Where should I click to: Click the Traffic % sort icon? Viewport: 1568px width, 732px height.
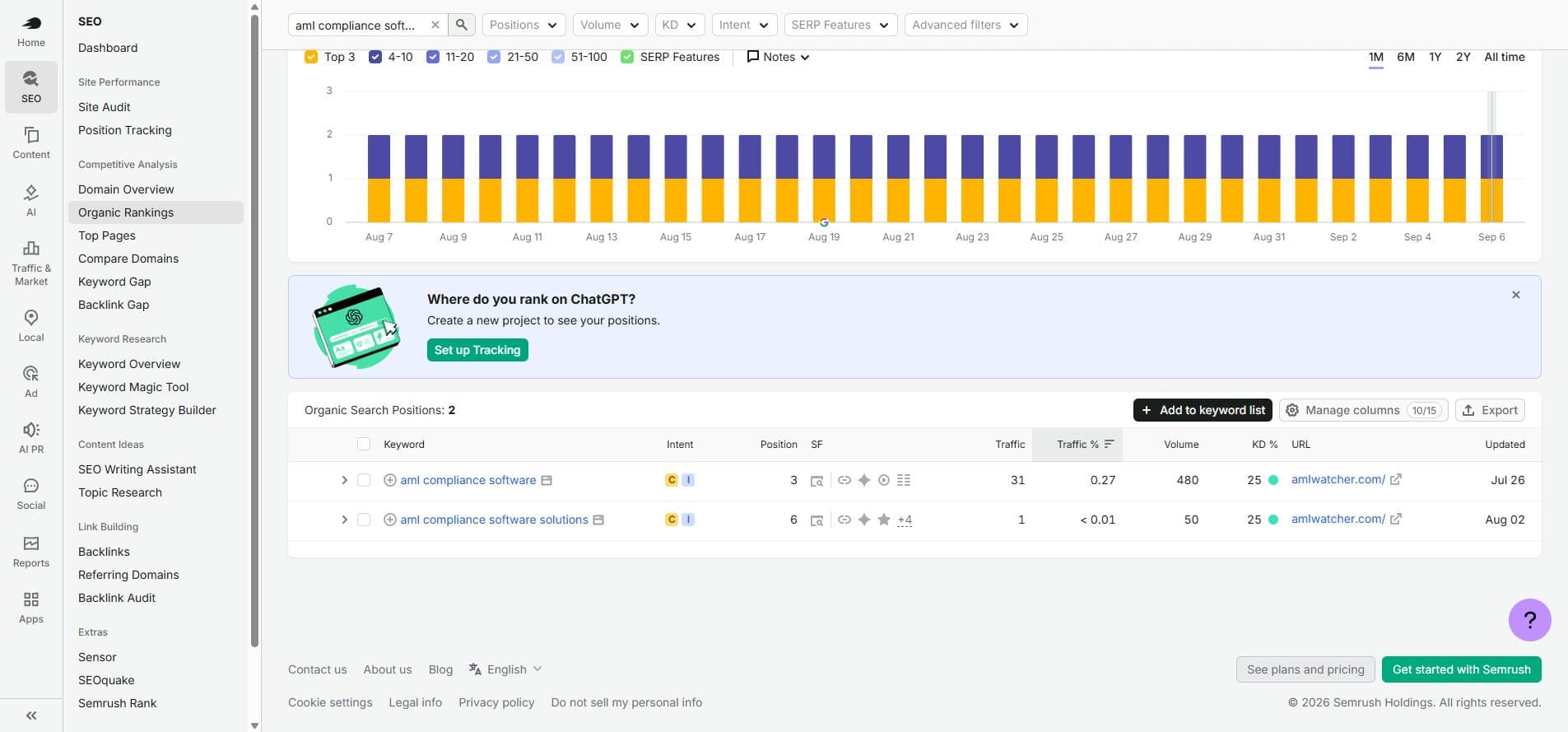[1110, 444]
